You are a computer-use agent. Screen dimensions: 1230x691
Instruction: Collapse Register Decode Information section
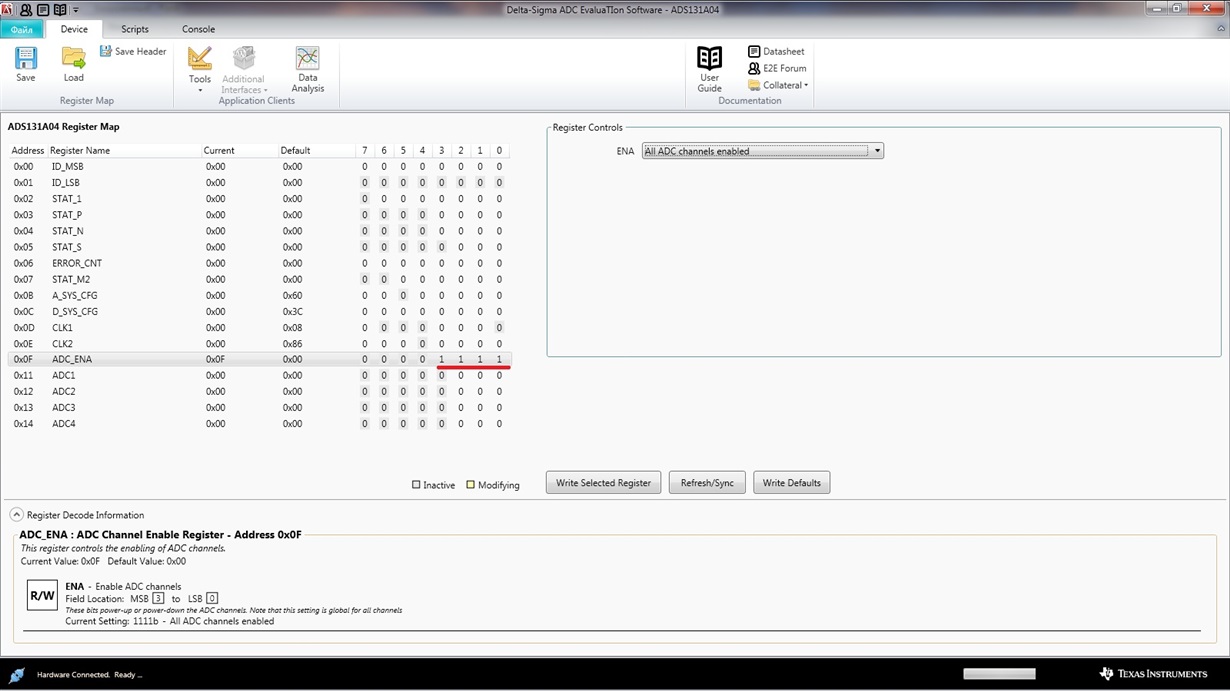17,515
